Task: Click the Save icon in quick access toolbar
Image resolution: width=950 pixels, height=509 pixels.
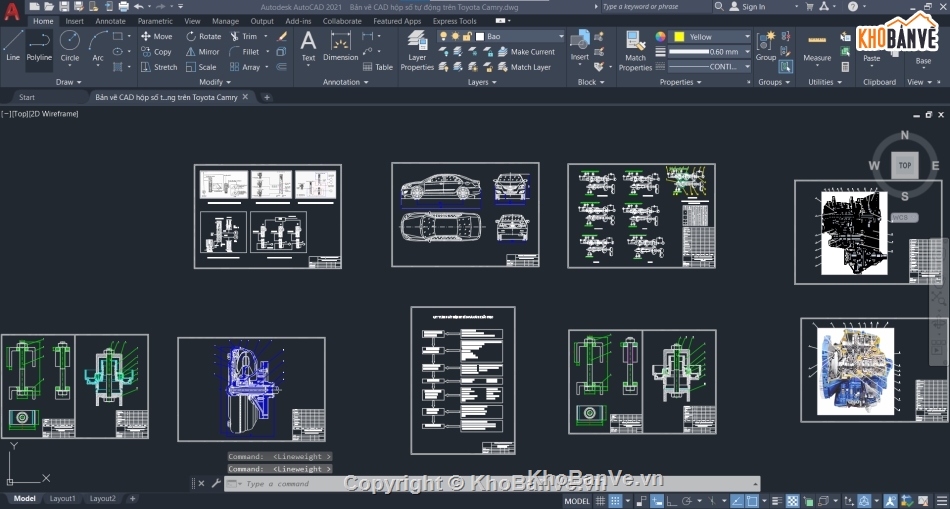Action: (64, 7)
